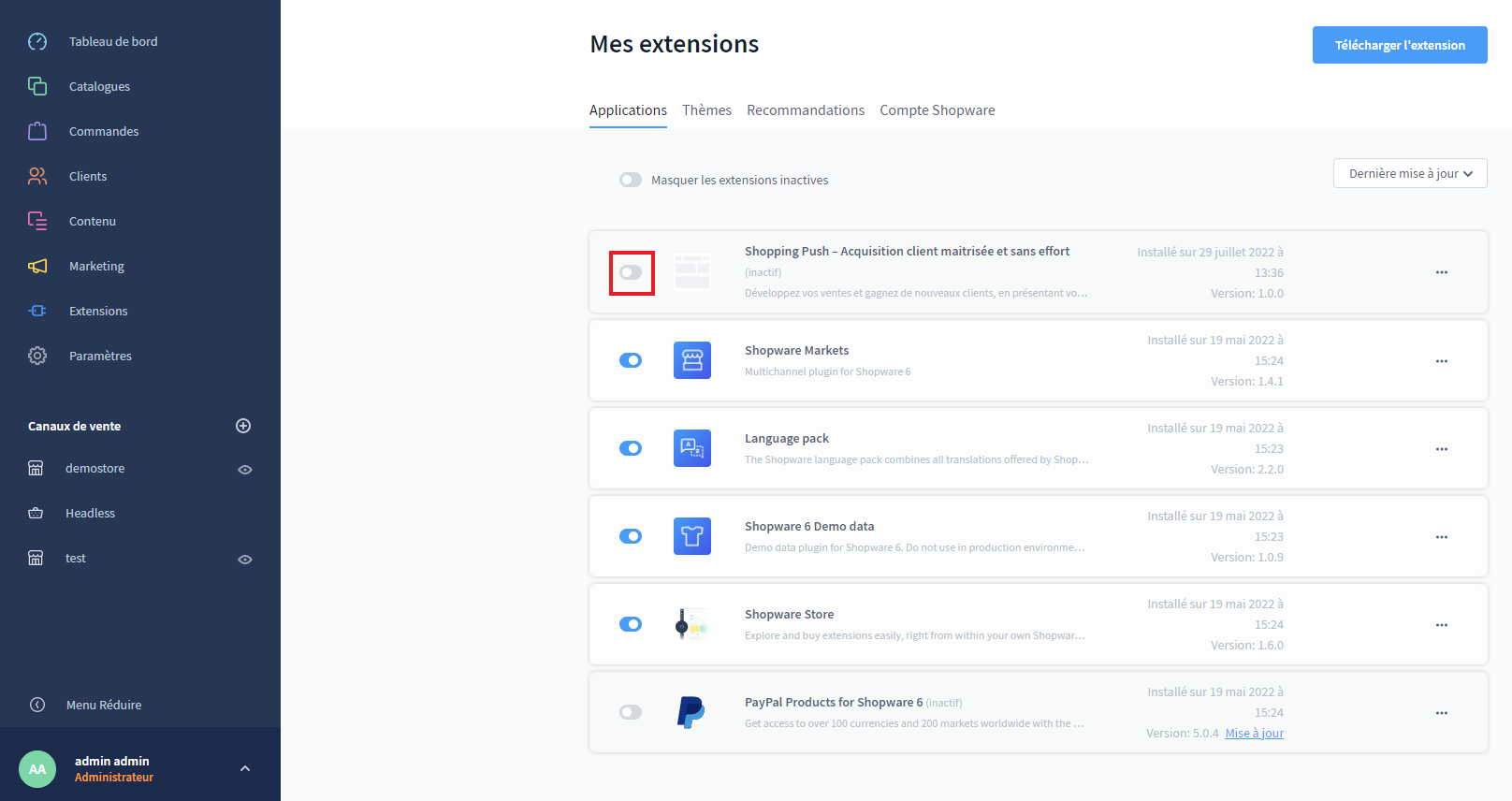Click Language pack extension title
This screenshot has height=801, width=1512.
tap(787, 439)
